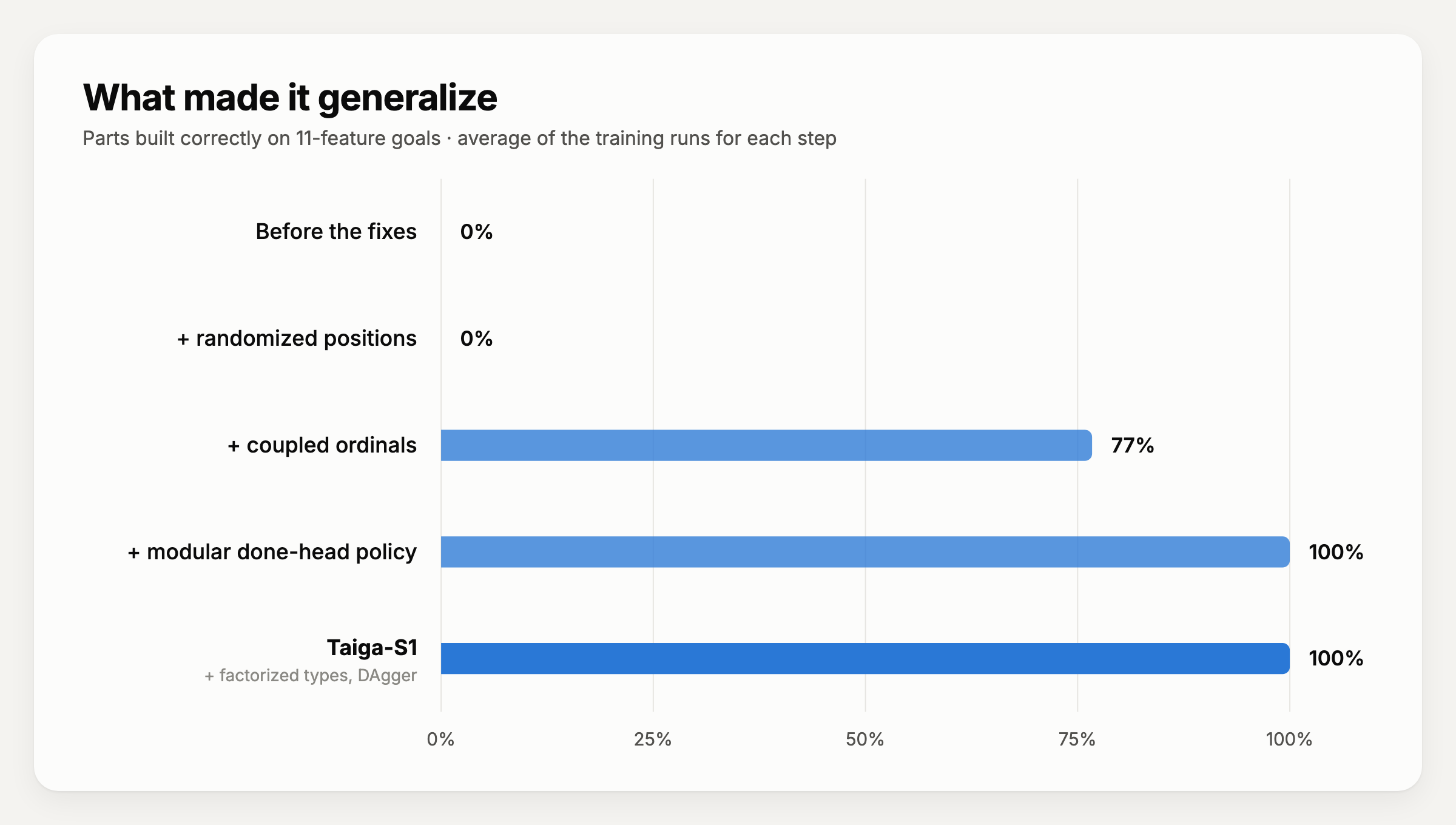Click the subtitle about 11-feature goals
Screen dimensions: 1456x825
click(459, 138)
